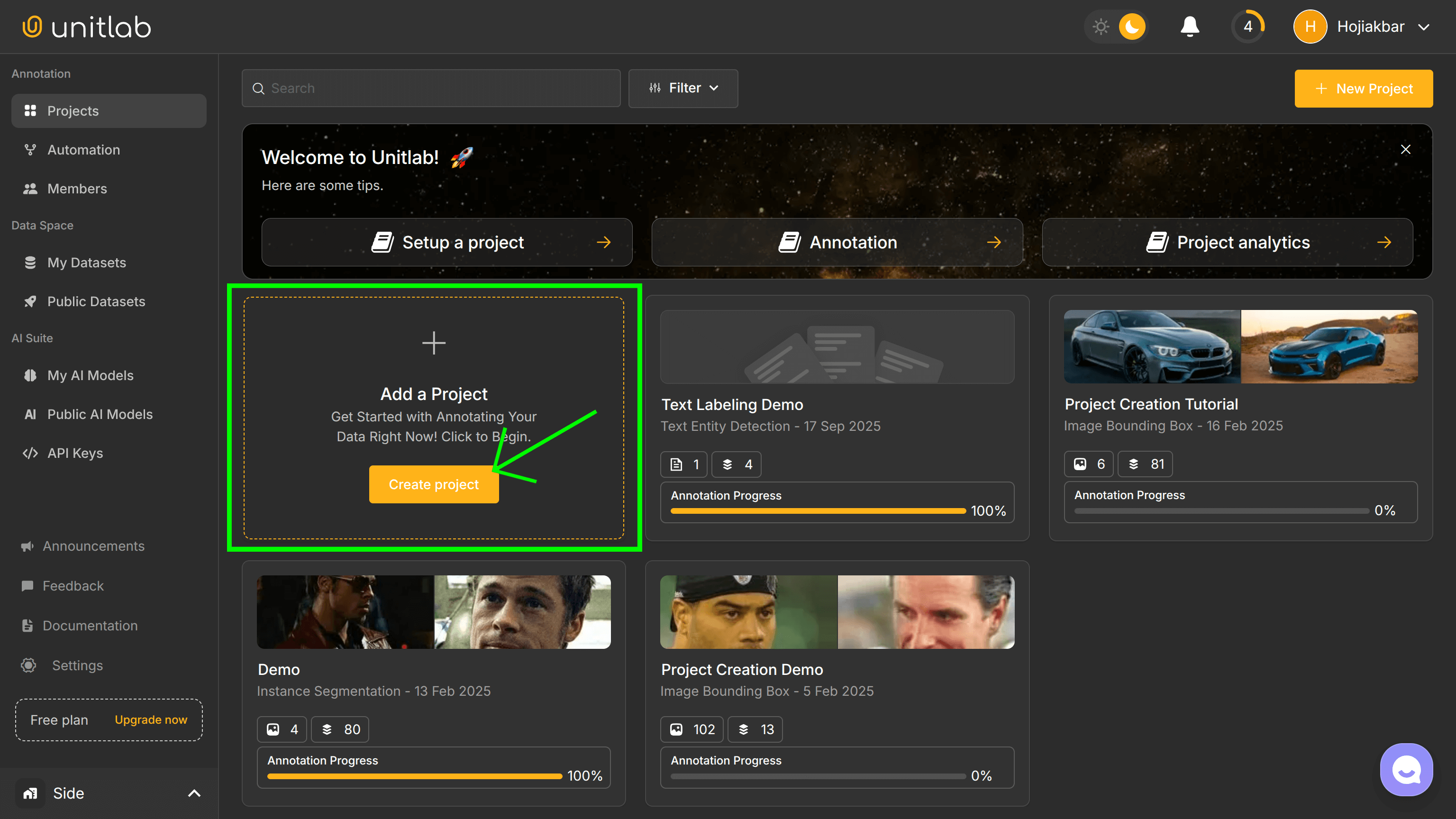The height and width of the screenshot is (819, 1456).
Task: Click the New Project button
Action: click(x=1364, y=88)
